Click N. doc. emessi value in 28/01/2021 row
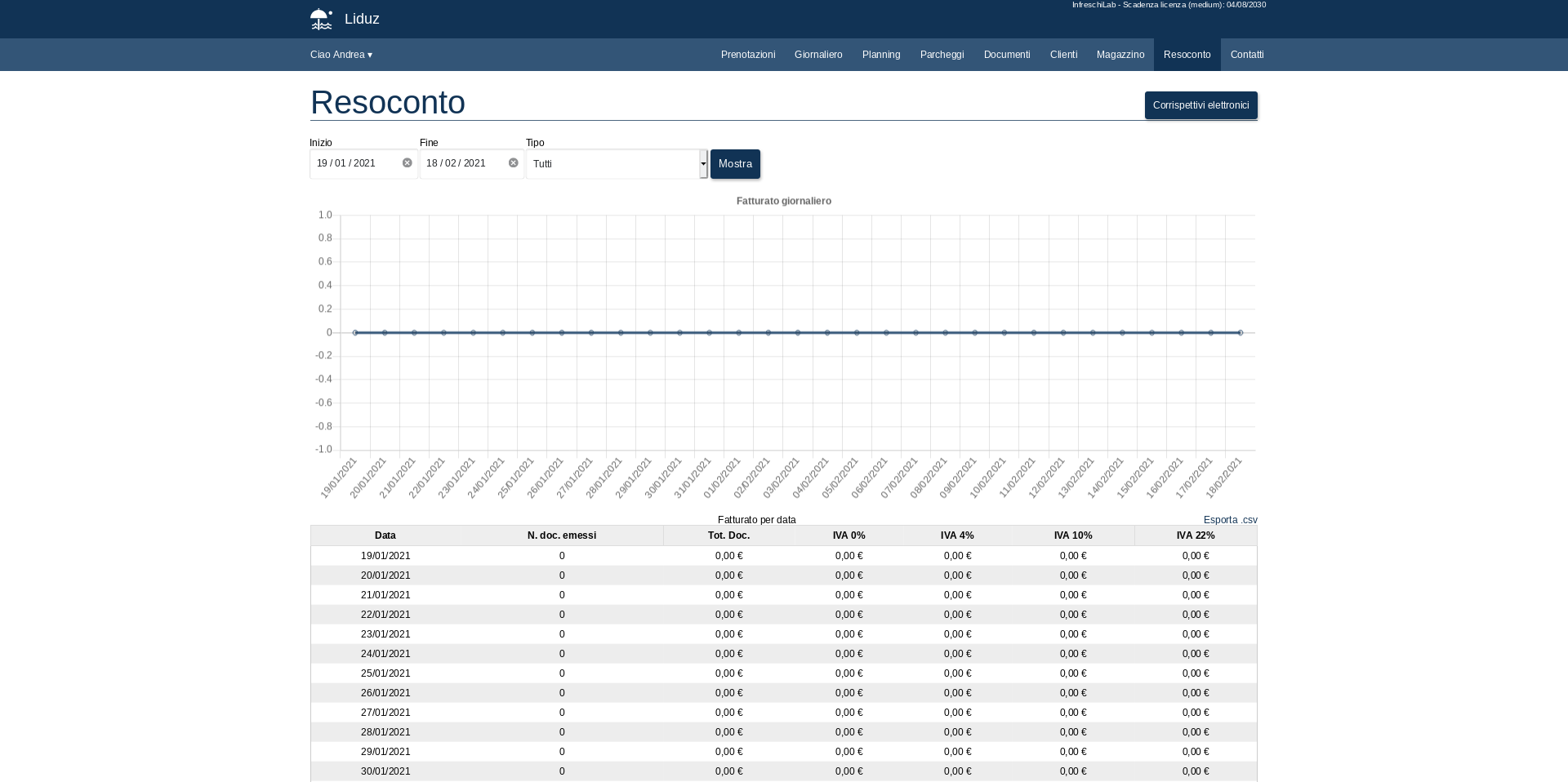 [562, 732]
